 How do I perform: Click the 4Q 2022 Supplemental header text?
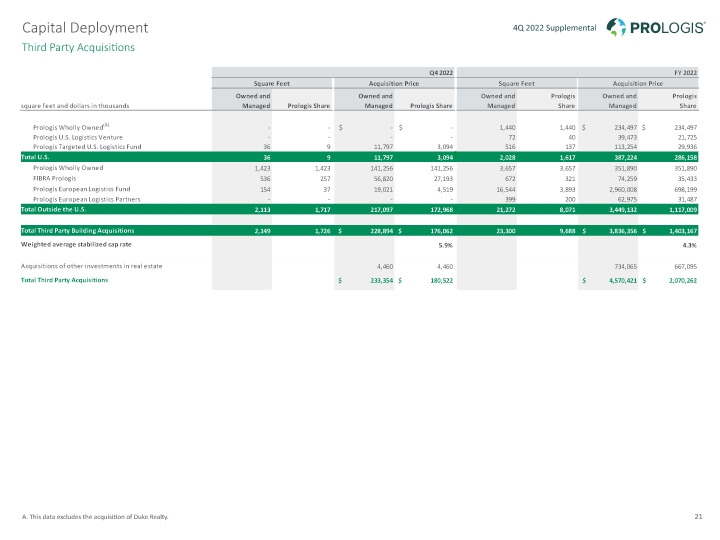[x=553, y=26]
